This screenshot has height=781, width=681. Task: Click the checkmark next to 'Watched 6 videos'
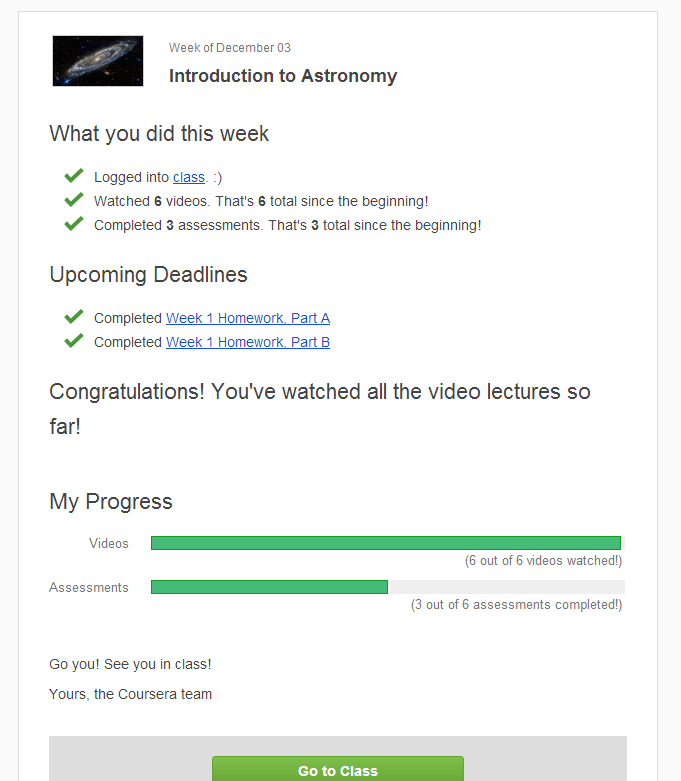(x=73, y=200)
